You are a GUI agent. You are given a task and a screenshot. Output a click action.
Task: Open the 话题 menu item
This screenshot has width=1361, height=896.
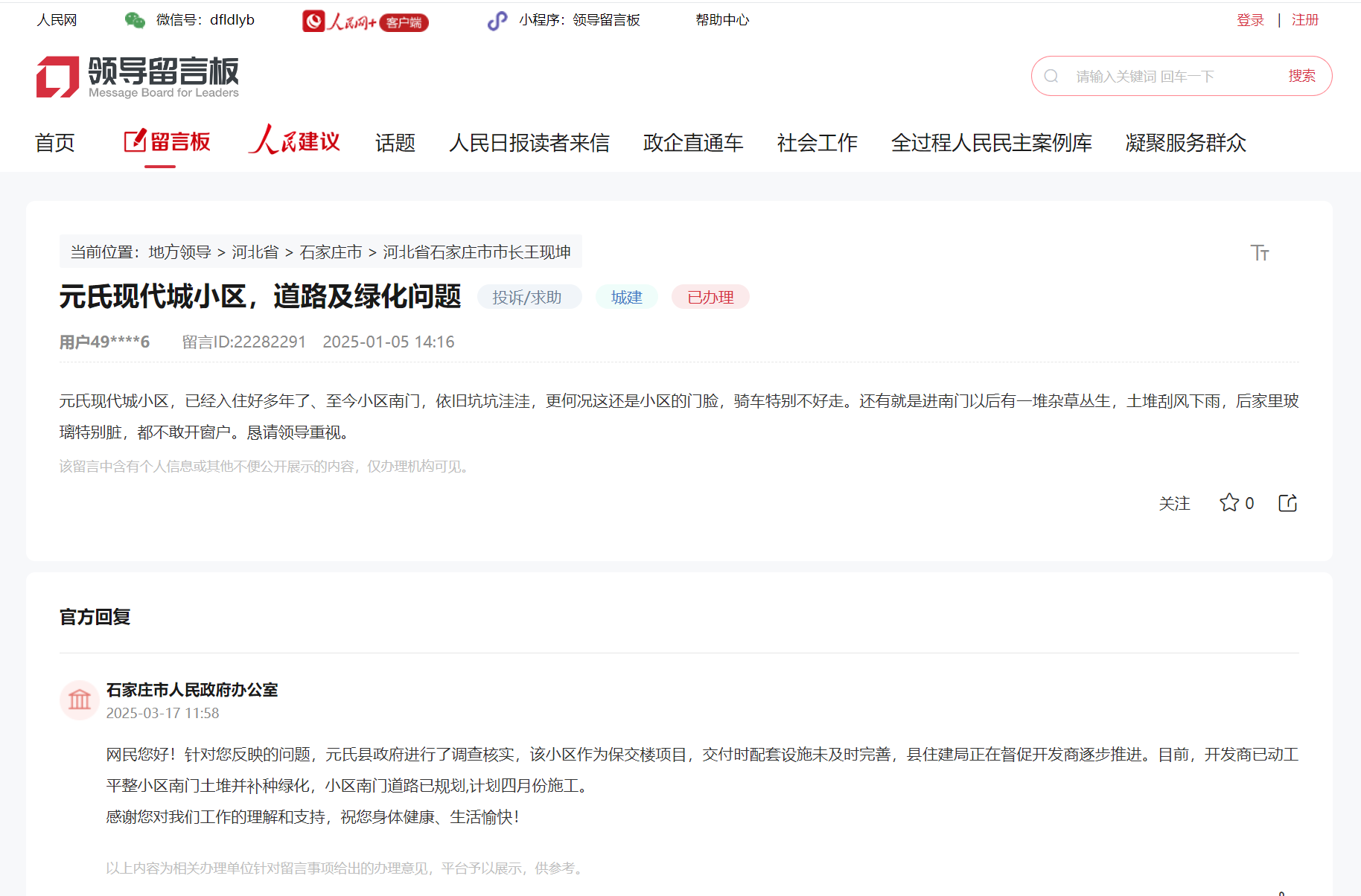pos(395,143)
